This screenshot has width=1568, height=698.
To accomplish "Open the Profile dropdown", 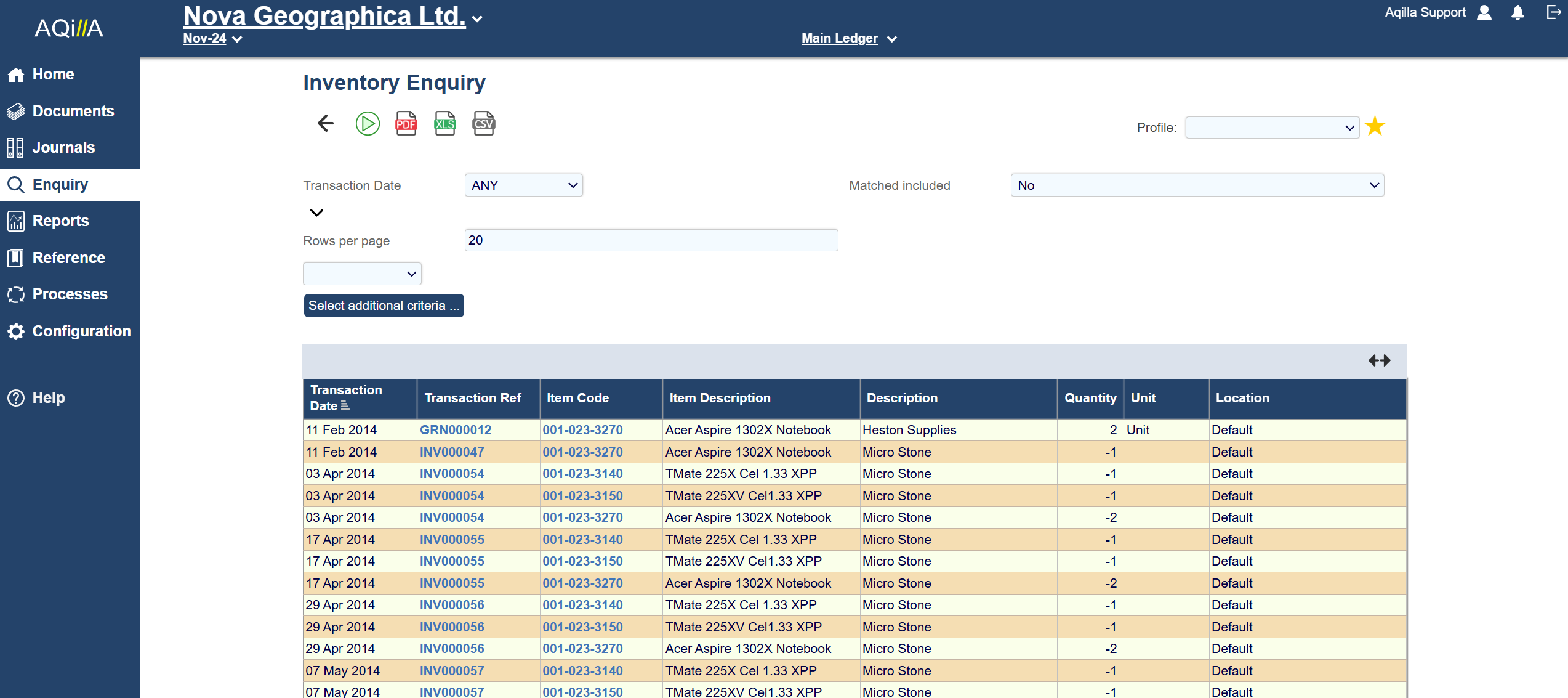I will click(x=1272, y=128).
